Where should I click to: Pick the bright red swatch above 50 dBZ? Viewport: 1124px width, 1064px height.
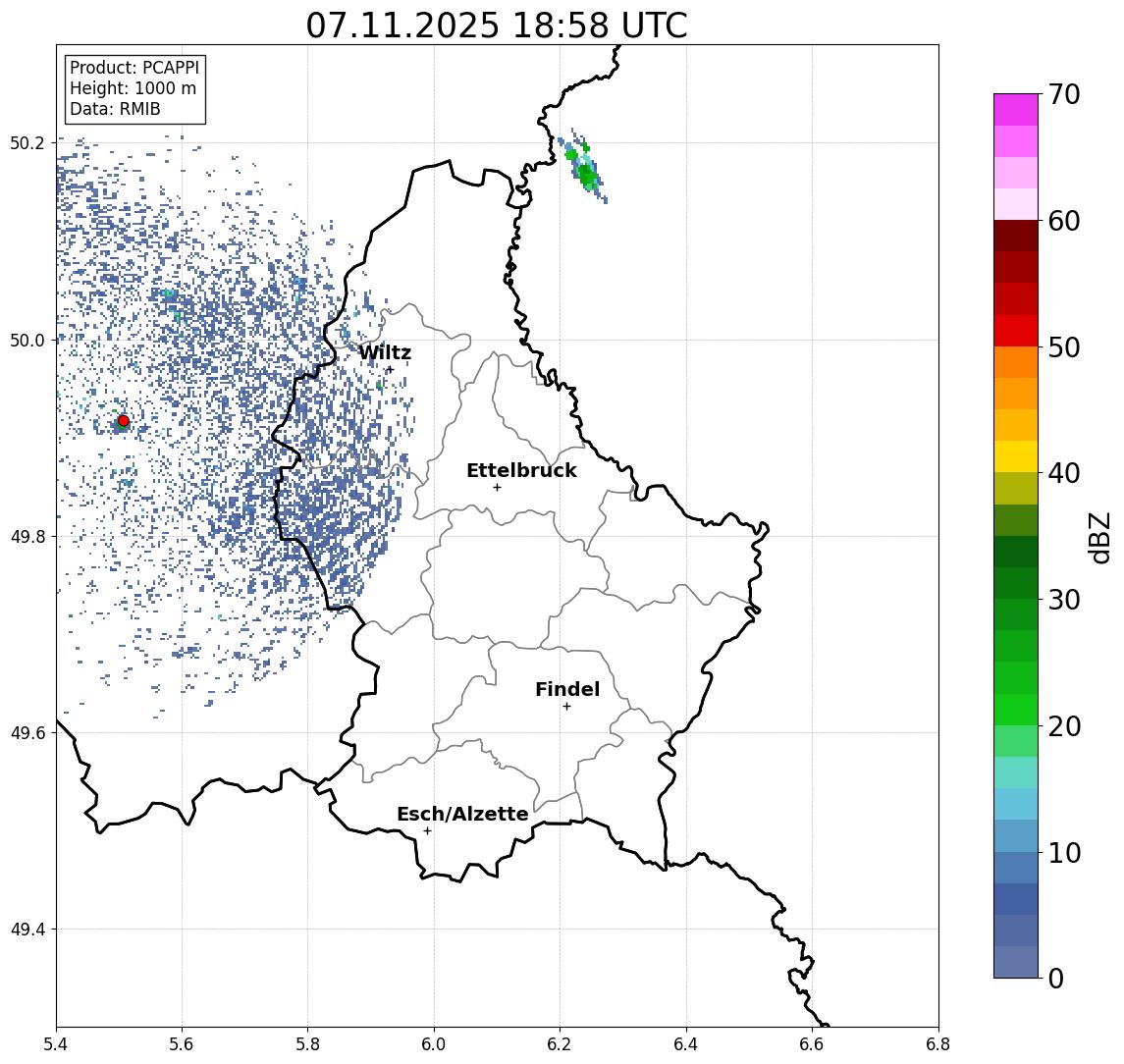pyautogui.click(x=1016, y=331)
